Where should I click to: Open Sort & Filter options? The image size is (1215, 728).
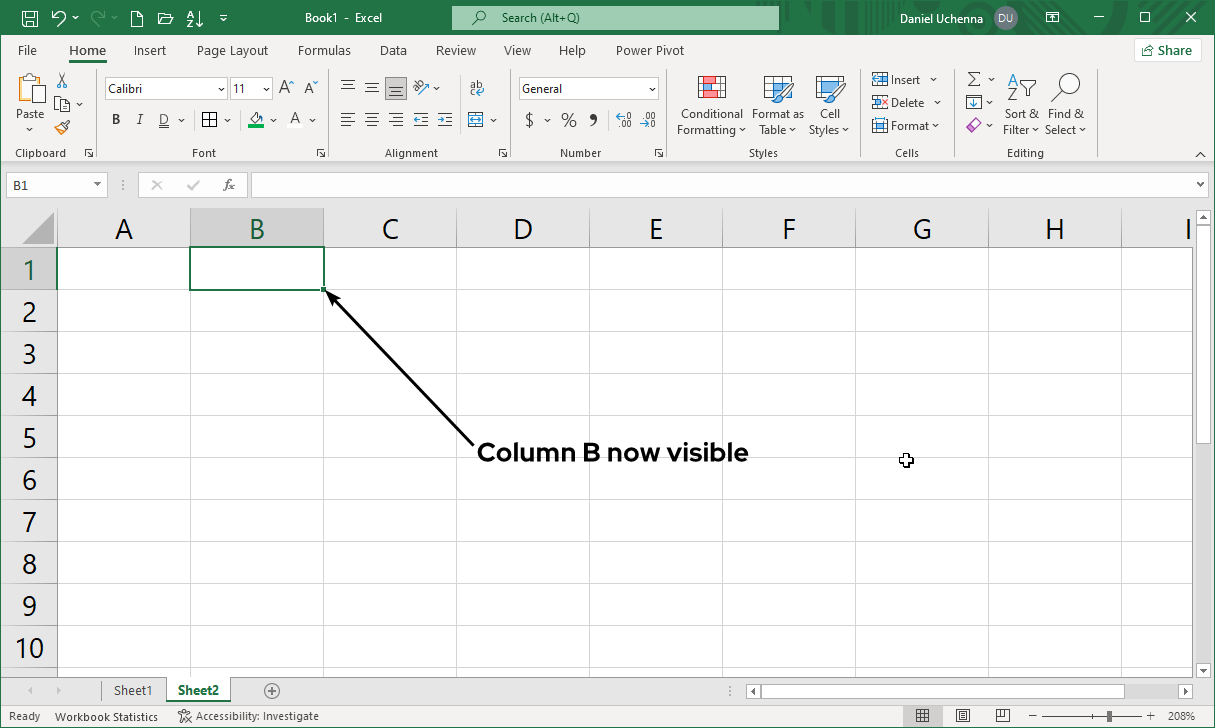[x=1021, y=103]
